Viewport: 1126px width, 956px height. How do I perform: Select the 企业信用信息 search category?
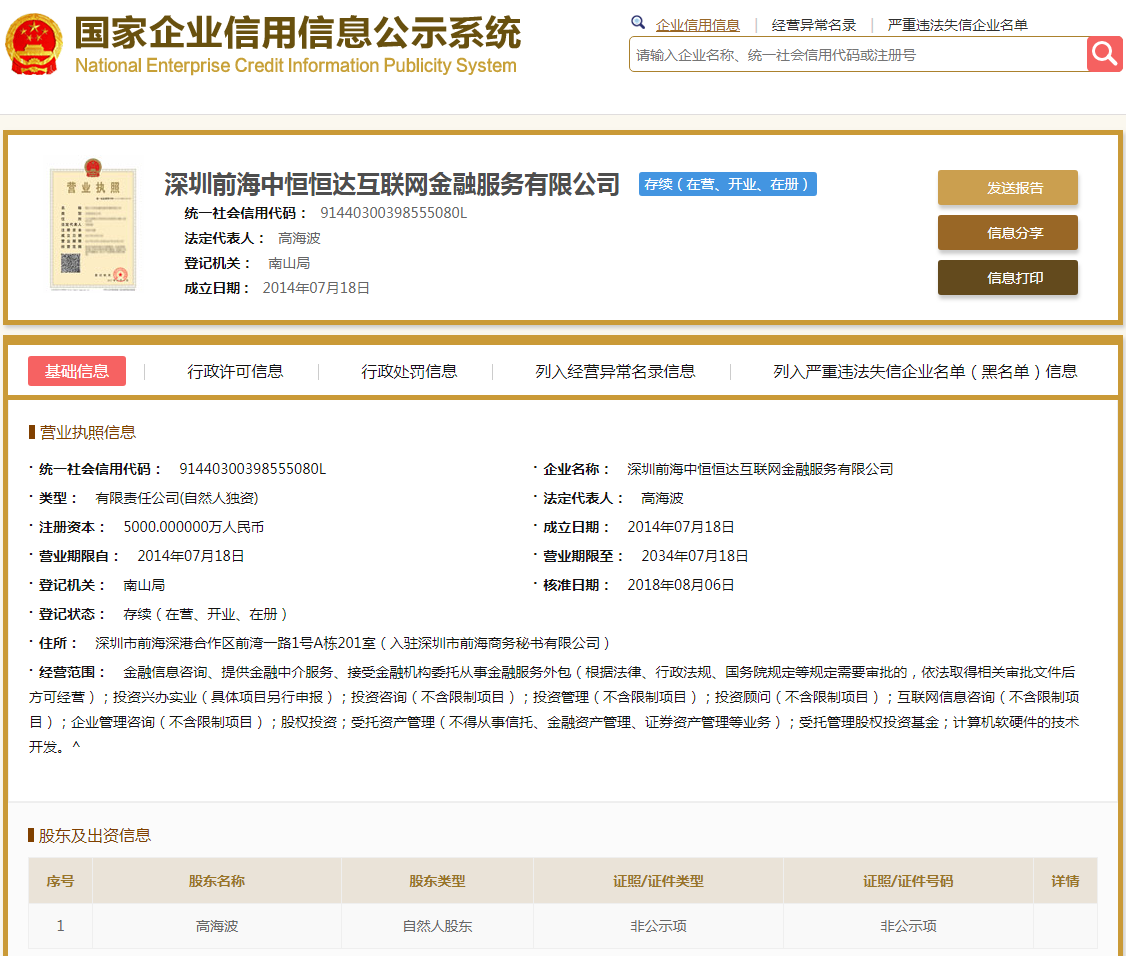[697, 25]
